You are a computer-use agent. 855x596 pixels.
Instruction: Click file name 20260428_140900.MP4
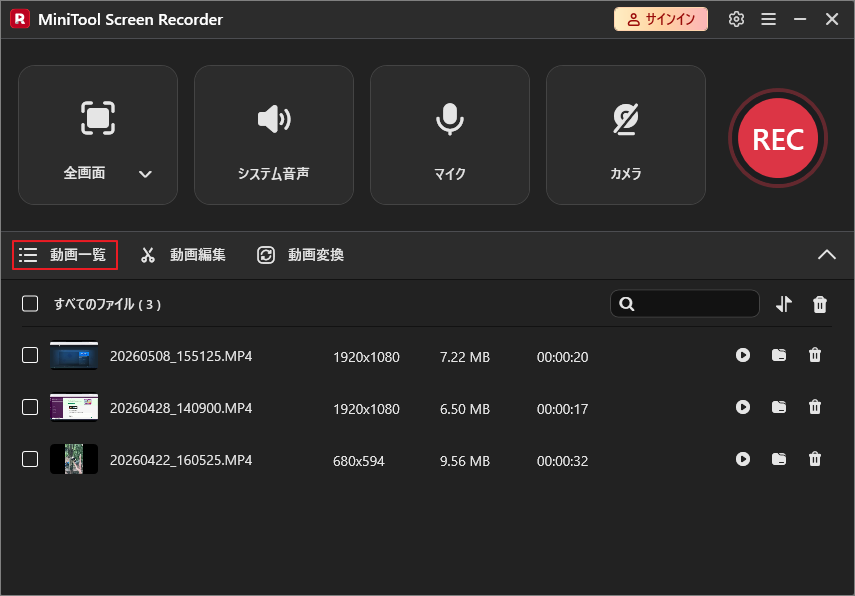tap(181, 408)
